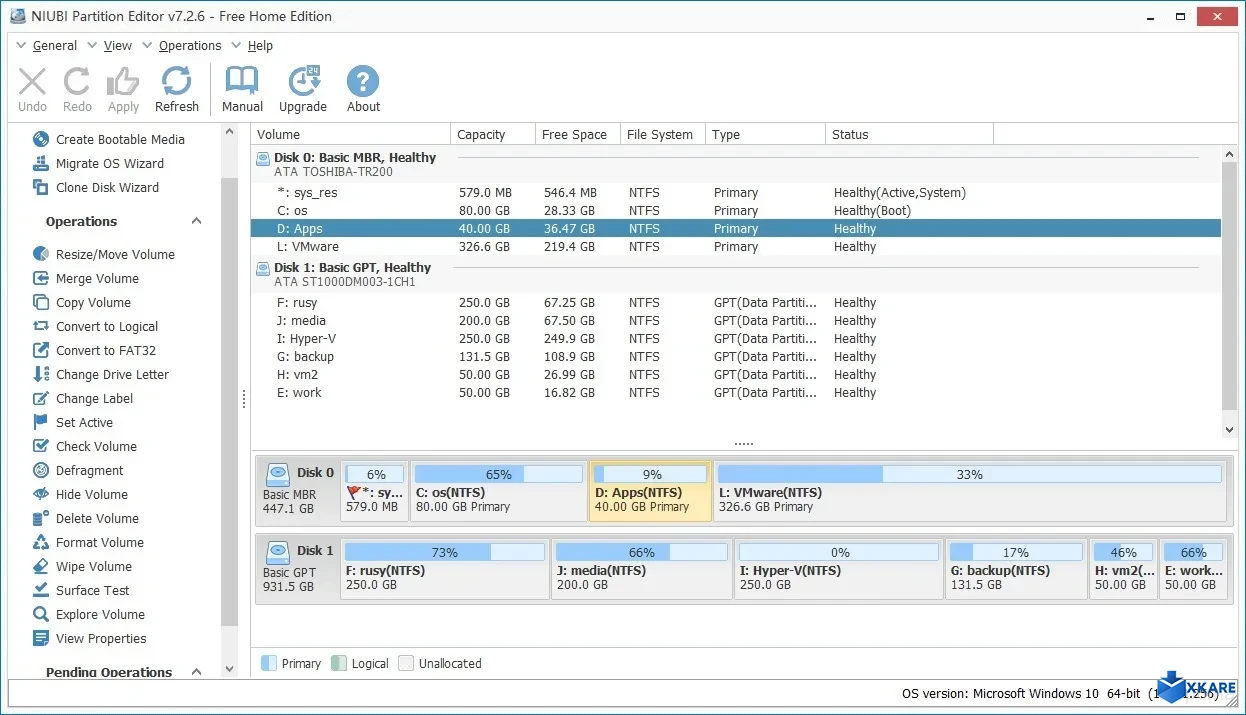Select Disk 1 Basic GPT list header
Image resolution: width=1246 pixels, height=715 pixels.
click(x=736, y=274)
